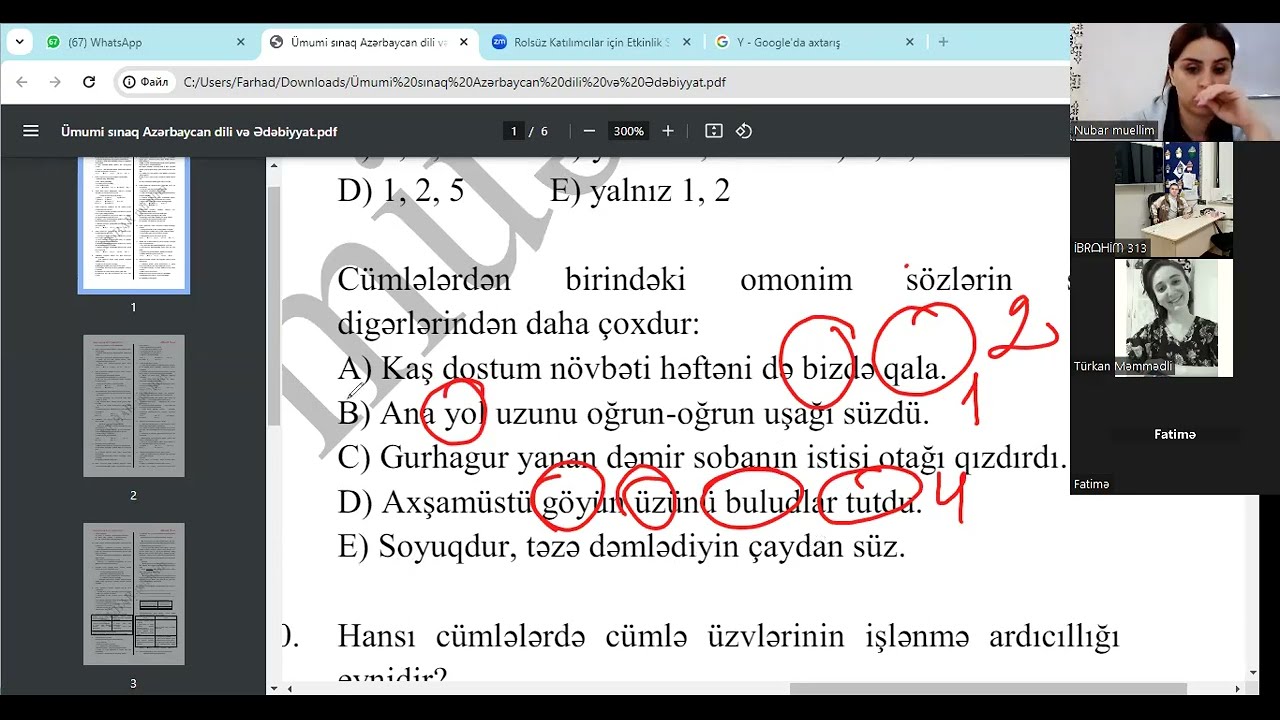
Task: Select page 3 thumbnail
Action: tap(134, 594)
